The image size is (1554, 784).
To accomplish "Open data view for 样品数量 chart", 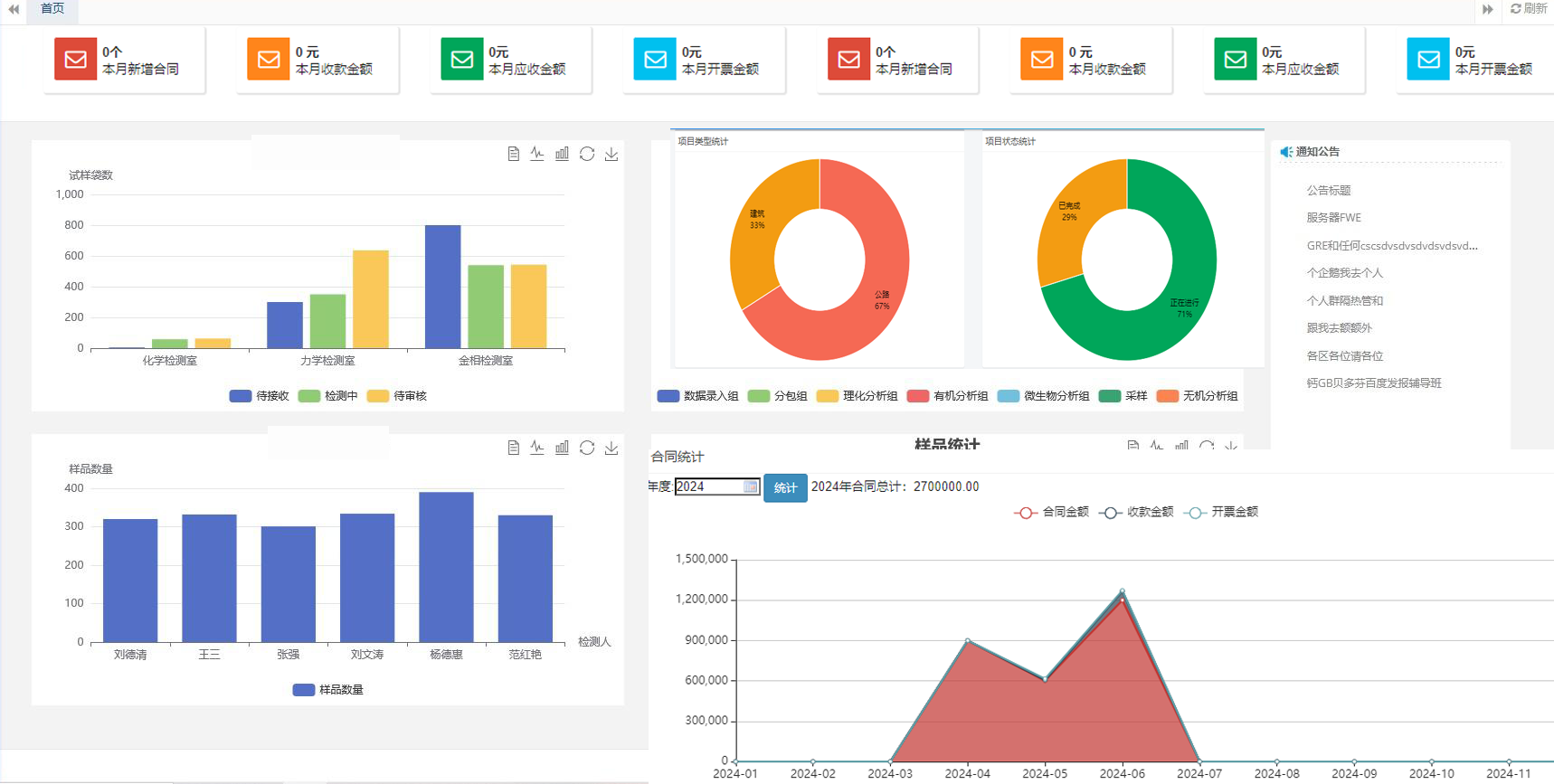I will tap(513, 448).
